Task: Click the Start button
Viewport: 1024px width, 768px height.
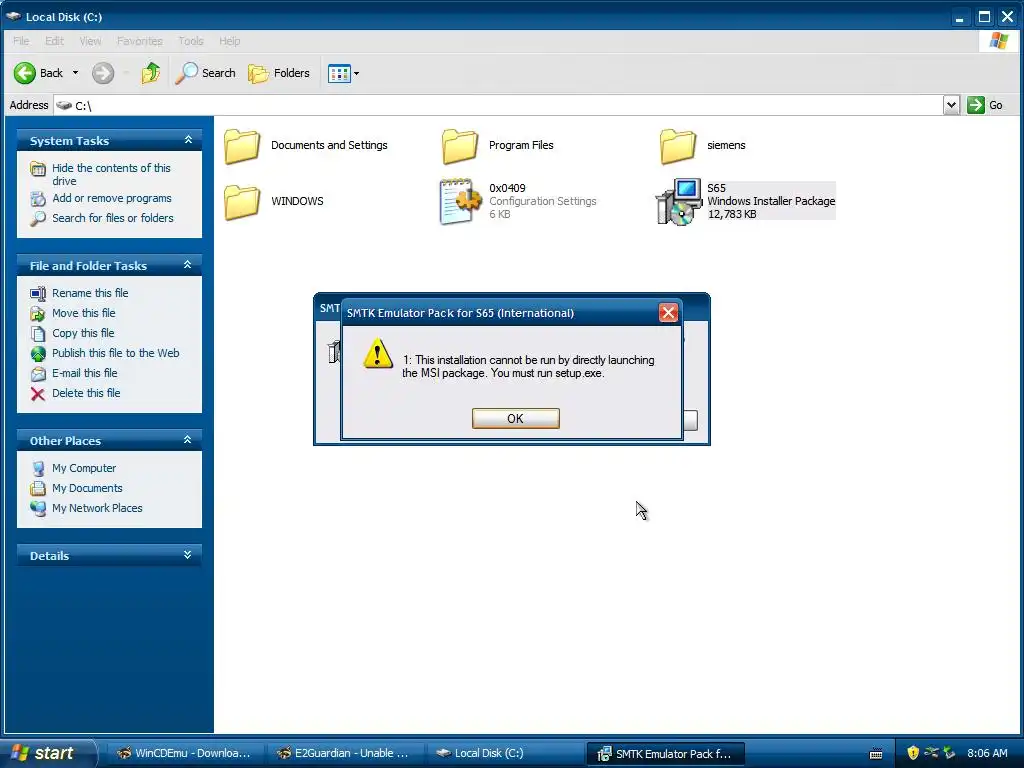Action: click(x=47, y=753)
